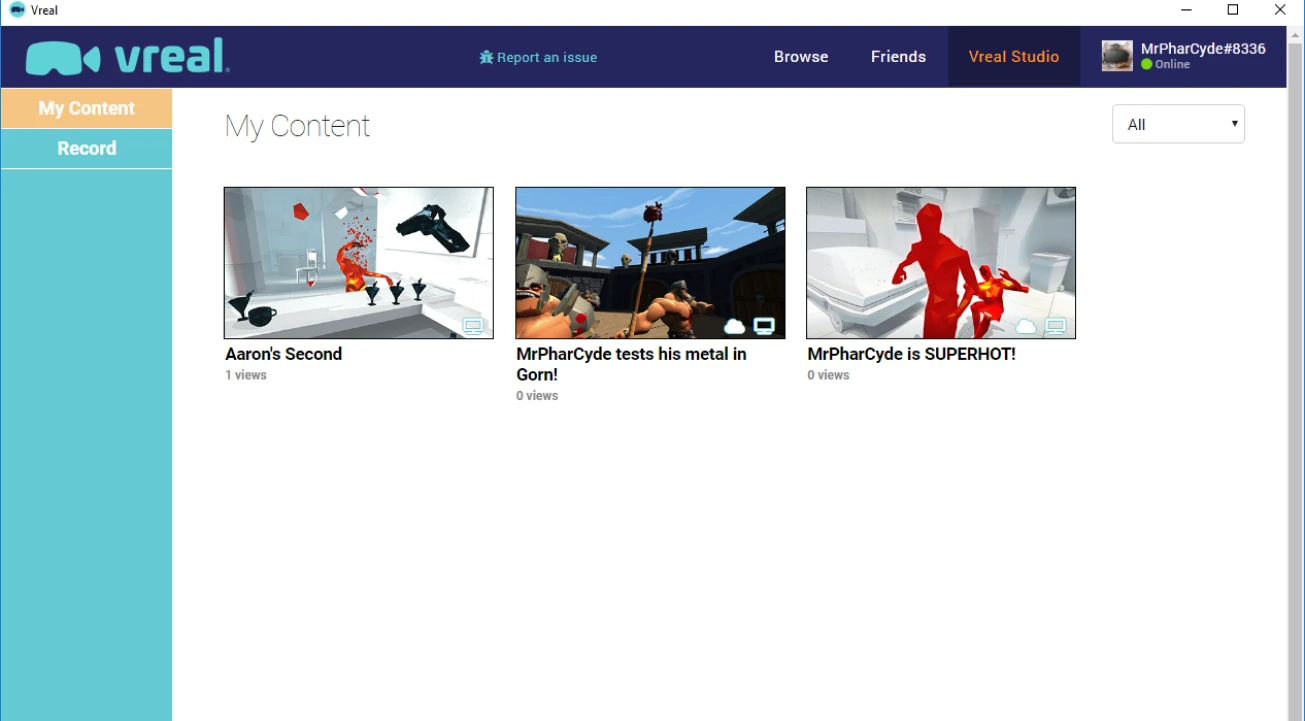Open the Friends page
This screenshot has width=1305, height=721.
(x=898, y=57)
